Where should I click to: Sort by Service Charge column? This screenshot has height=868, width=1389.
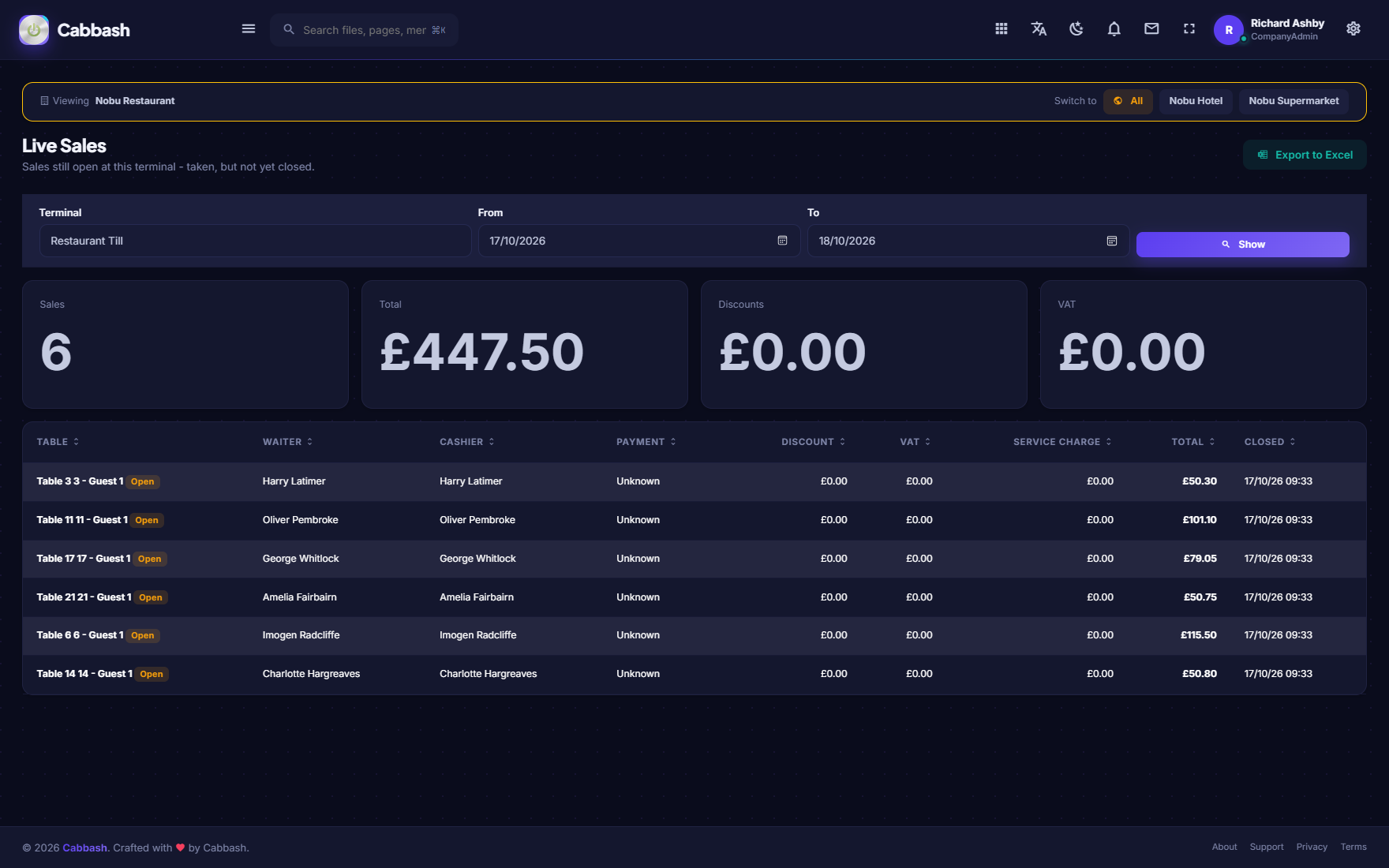click(1062, 442)
